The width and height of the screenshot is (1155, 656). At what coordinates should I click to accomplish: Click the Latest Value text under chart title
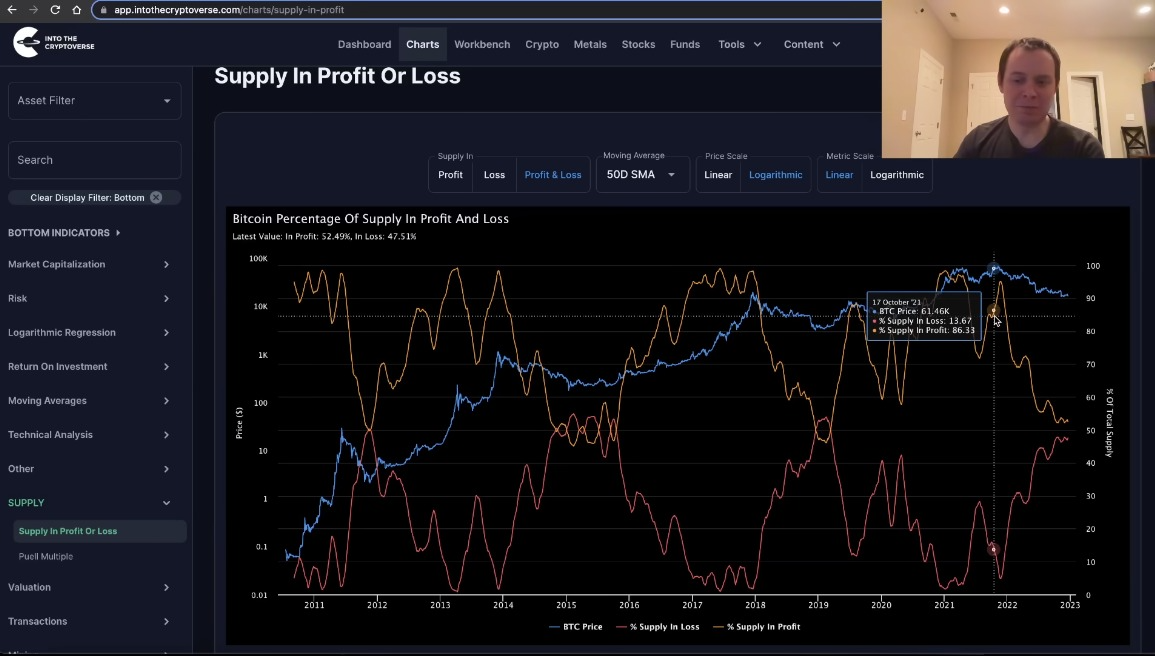tap(324, 236)
